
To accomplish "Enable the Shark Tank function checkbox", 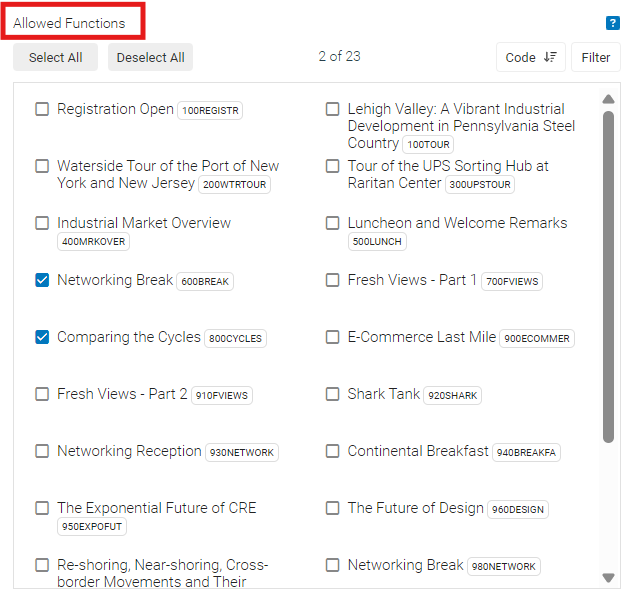I will pyautogui.click(x=332, y=394).
